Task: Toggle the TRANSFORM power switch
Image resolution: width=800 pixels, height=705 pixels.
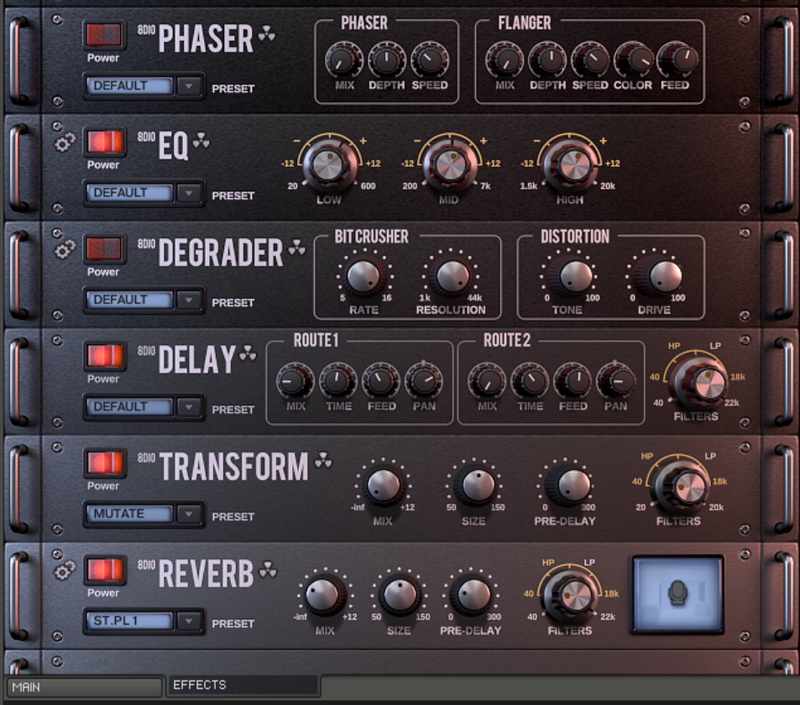Action: pyautogui.click(x=105, y=463)
